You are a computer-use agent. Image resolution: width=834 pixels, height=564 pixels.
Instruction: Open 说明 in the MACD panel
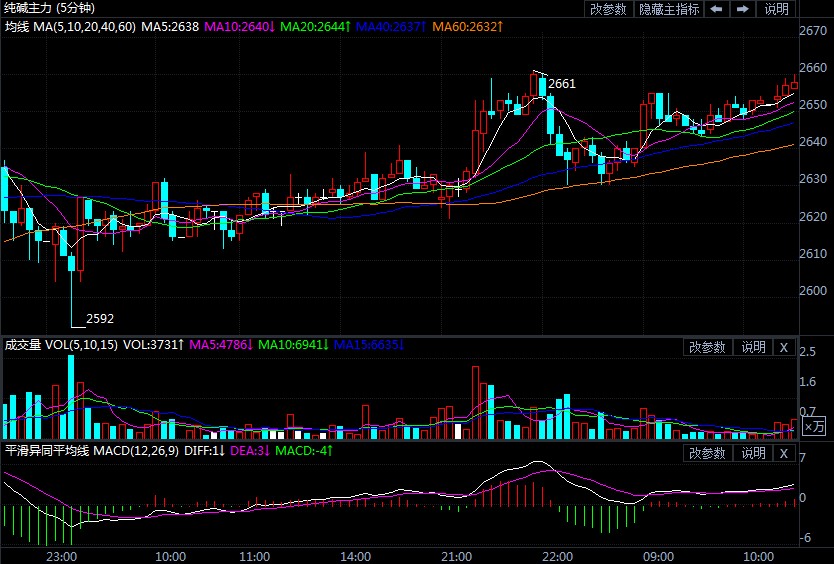tap(751, 453)
